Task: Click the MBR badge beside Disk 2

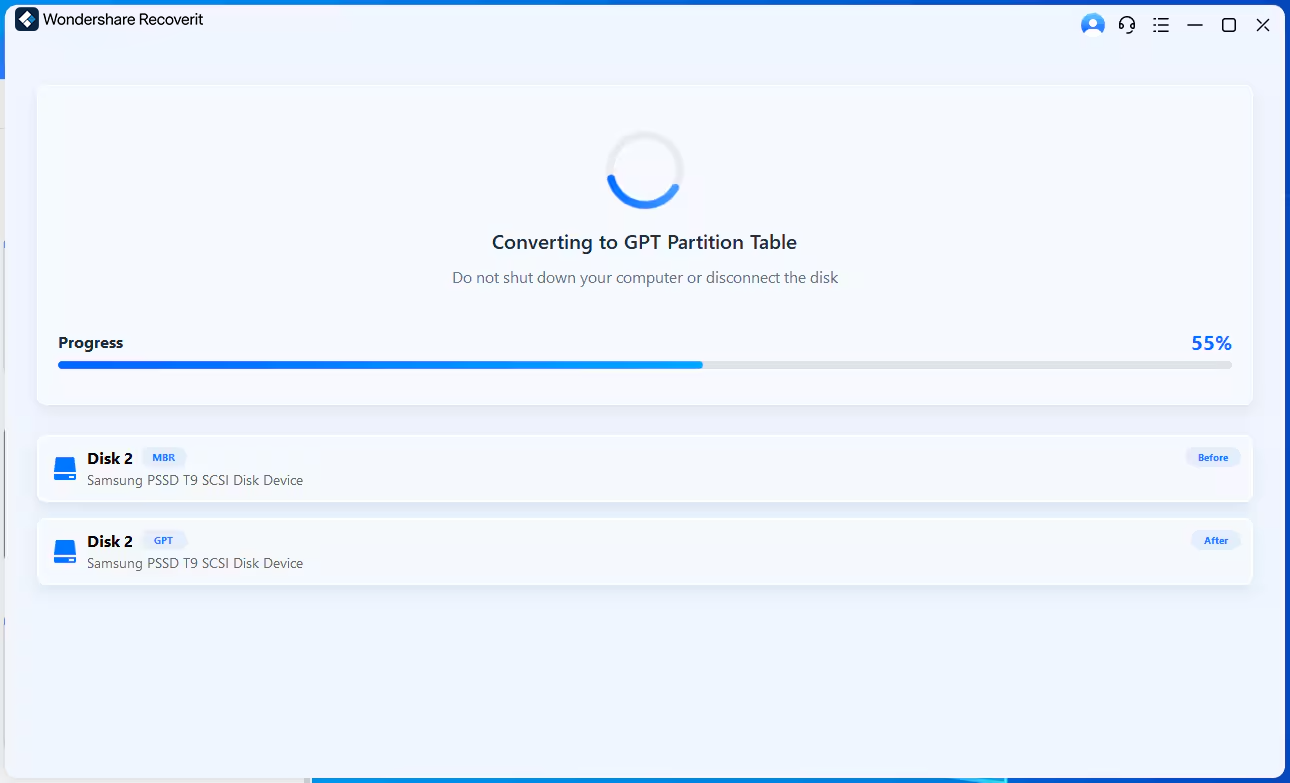Action: coord(163,458)
